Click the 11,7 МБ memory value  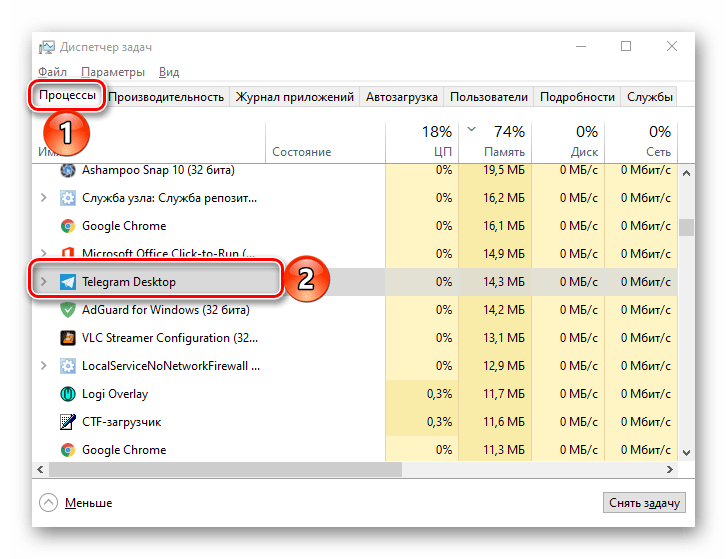pyautogui.click(x=504, y=394)
